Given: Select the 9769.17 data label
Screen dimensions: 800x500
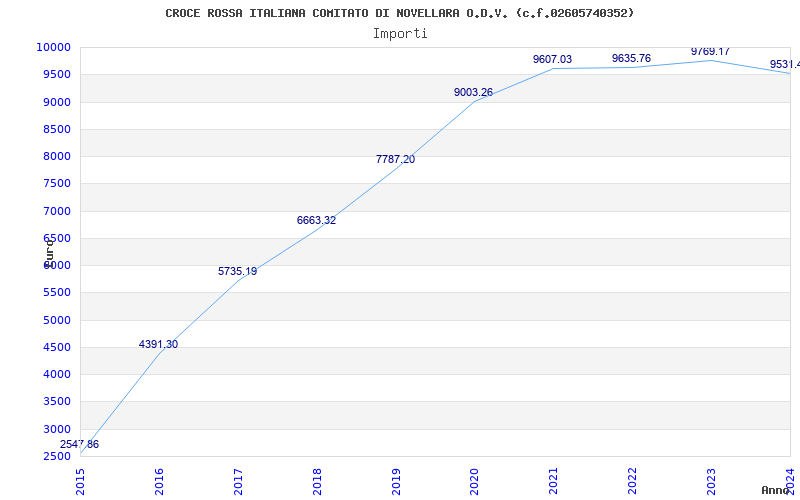Looking at the screenshot, I should (710, 52).
